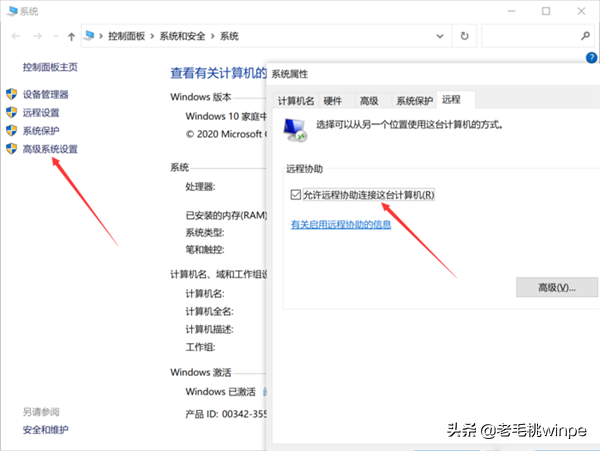Switch to the 系统保护 tab in dialog
The image size is (600, 451).
(414, 101)
